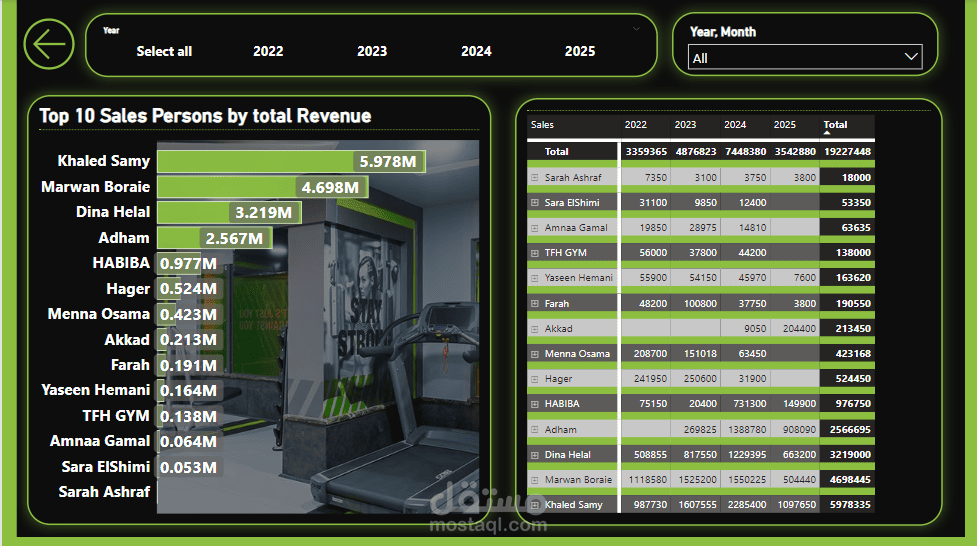
Task: Click the Khaled Samy revenue bar
Action: pyautogui.click(x=291, y=161)
